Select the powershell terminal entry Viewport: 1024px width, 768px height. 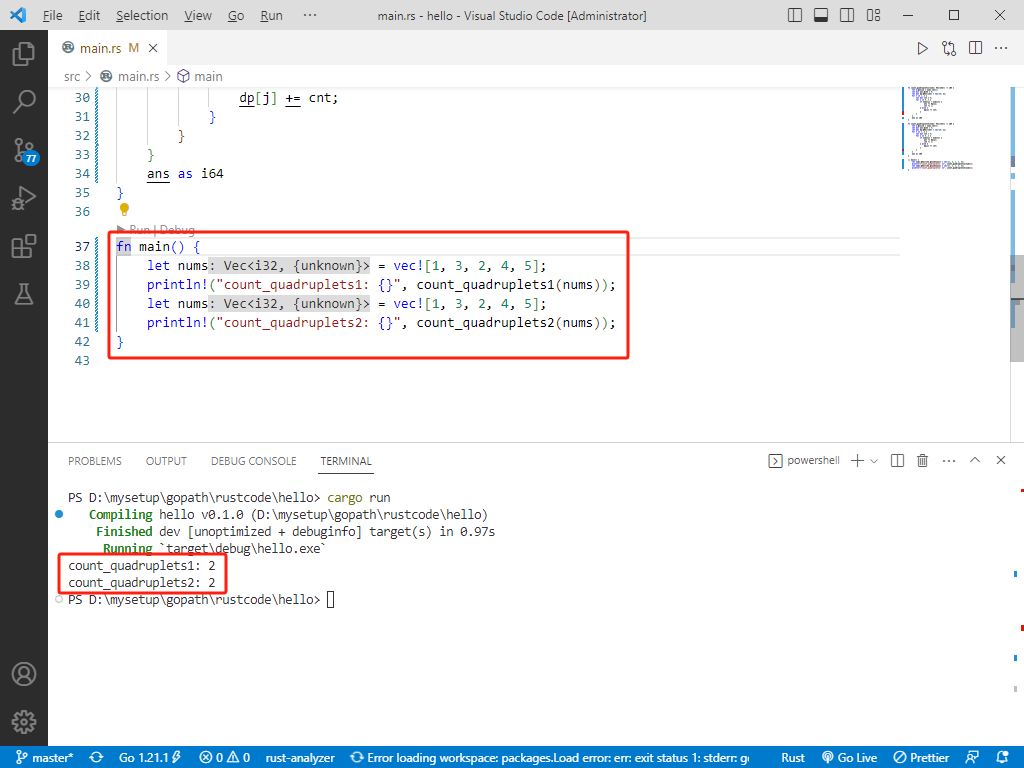(804, 461)
